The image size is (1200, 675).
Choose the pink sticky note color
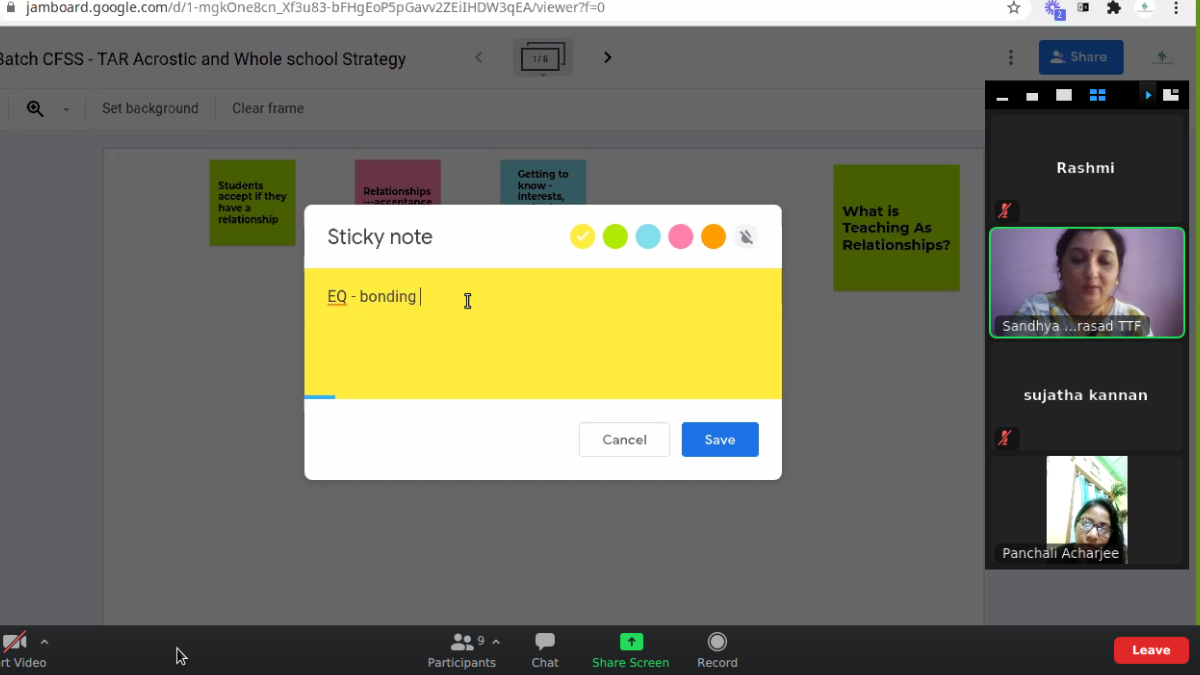coord(680,236)
